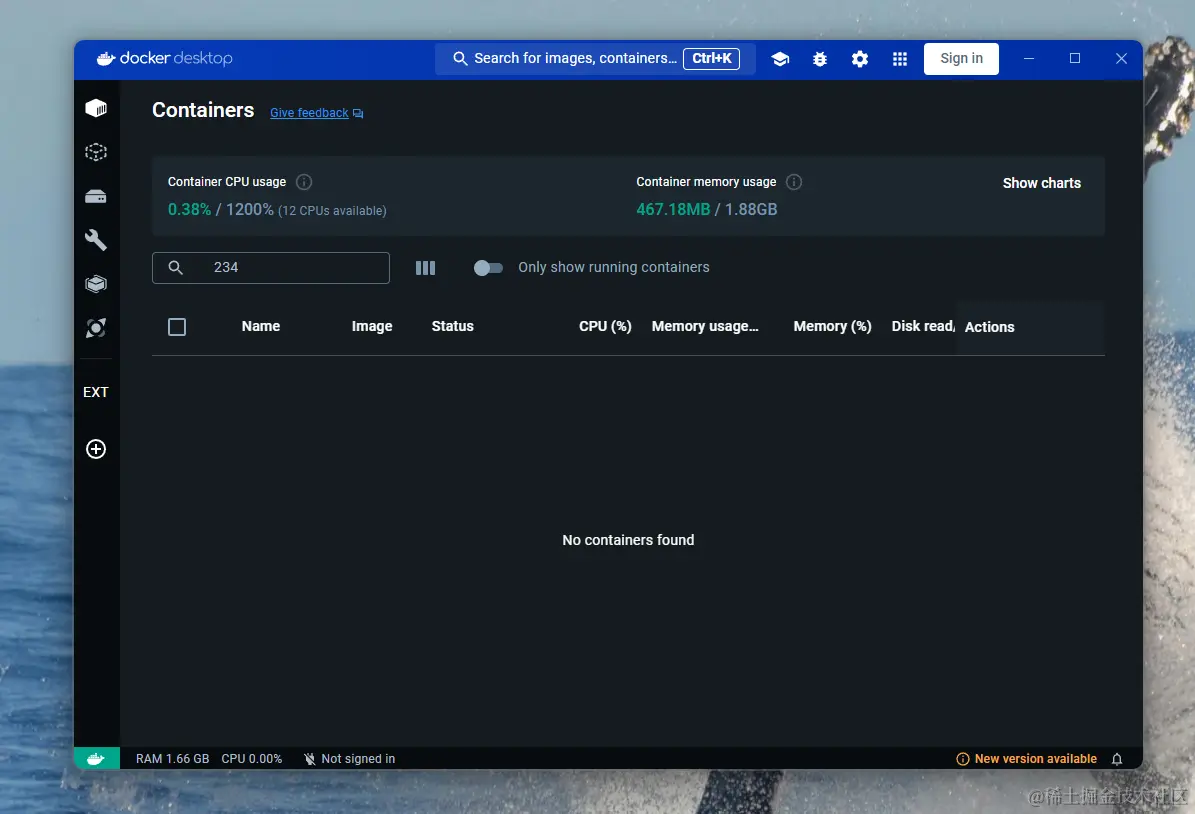Screen dimensions: 1195x814
Task: Click the EXT extensions label in sidebar
Action: pyautogui.click(x=96, y=392)
